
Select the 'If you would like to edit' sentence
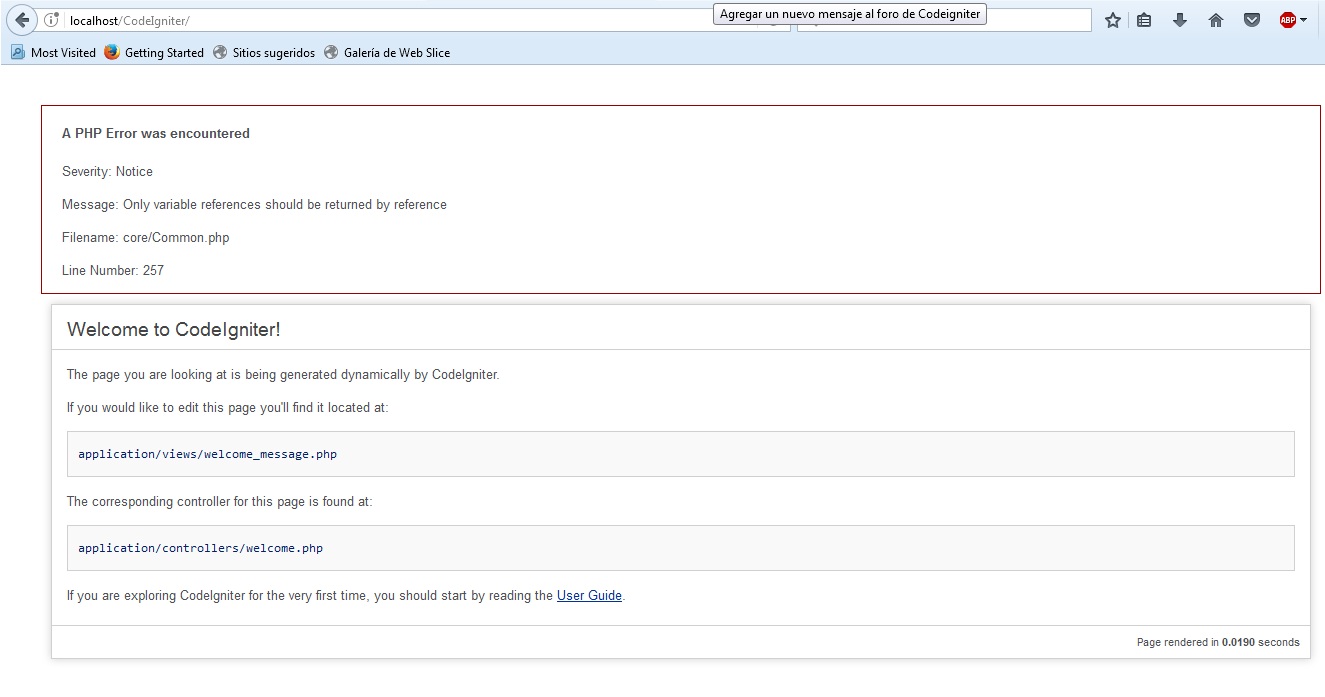(x=227, y=407)
